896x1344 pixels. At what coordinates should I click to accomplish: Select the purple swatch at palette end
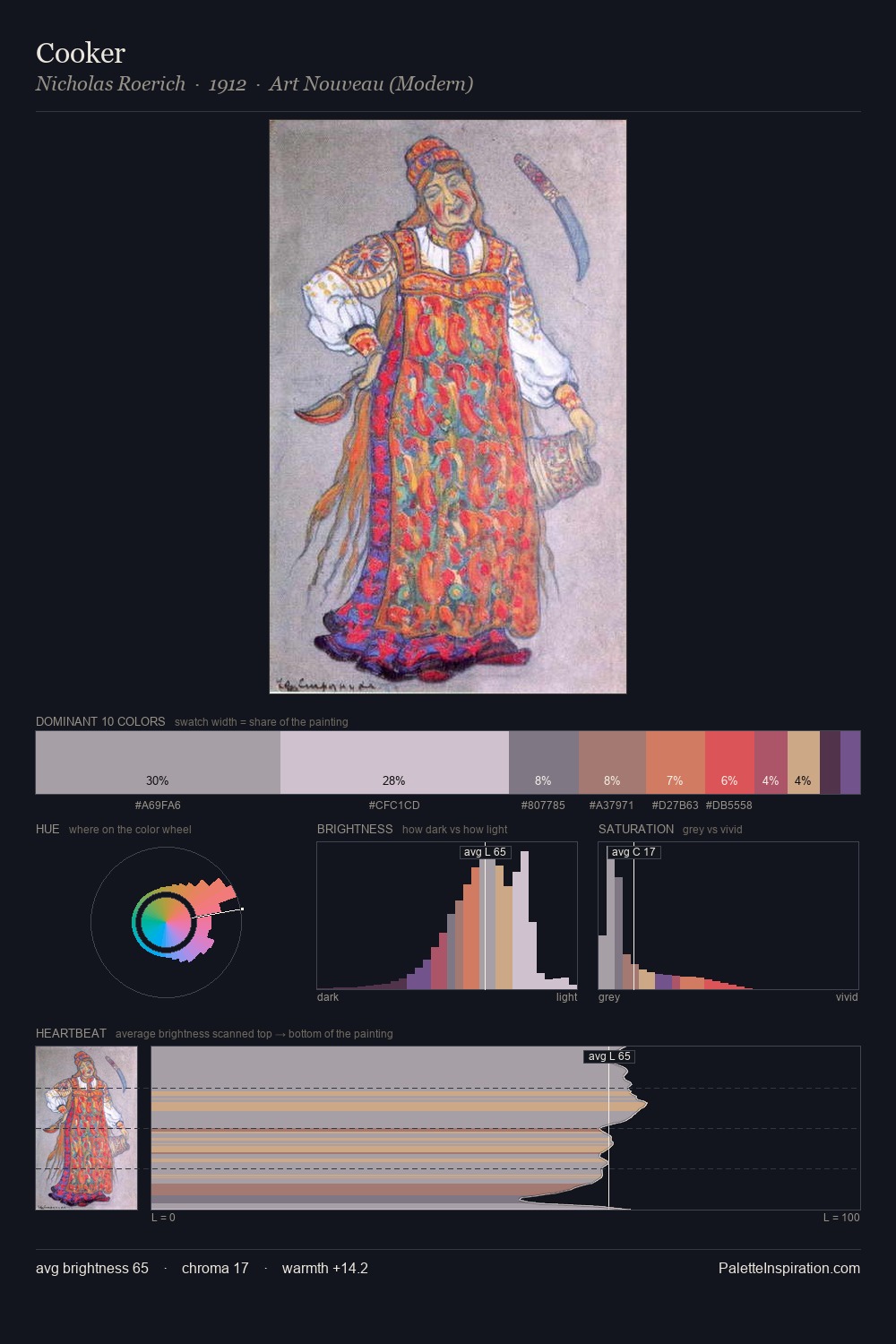point(850,762)
